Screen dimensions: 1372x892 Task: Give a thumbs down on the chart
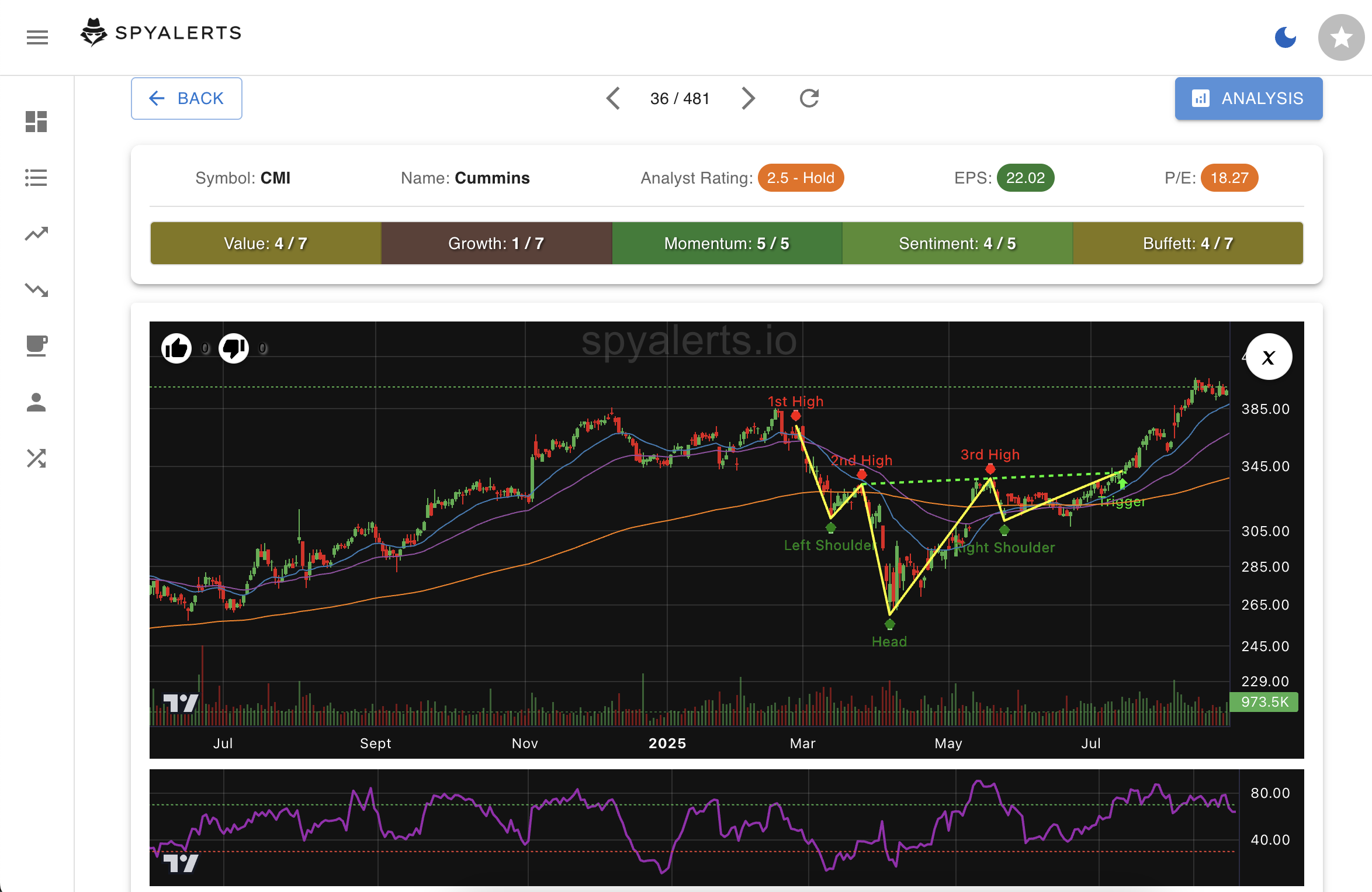point(234,348)
